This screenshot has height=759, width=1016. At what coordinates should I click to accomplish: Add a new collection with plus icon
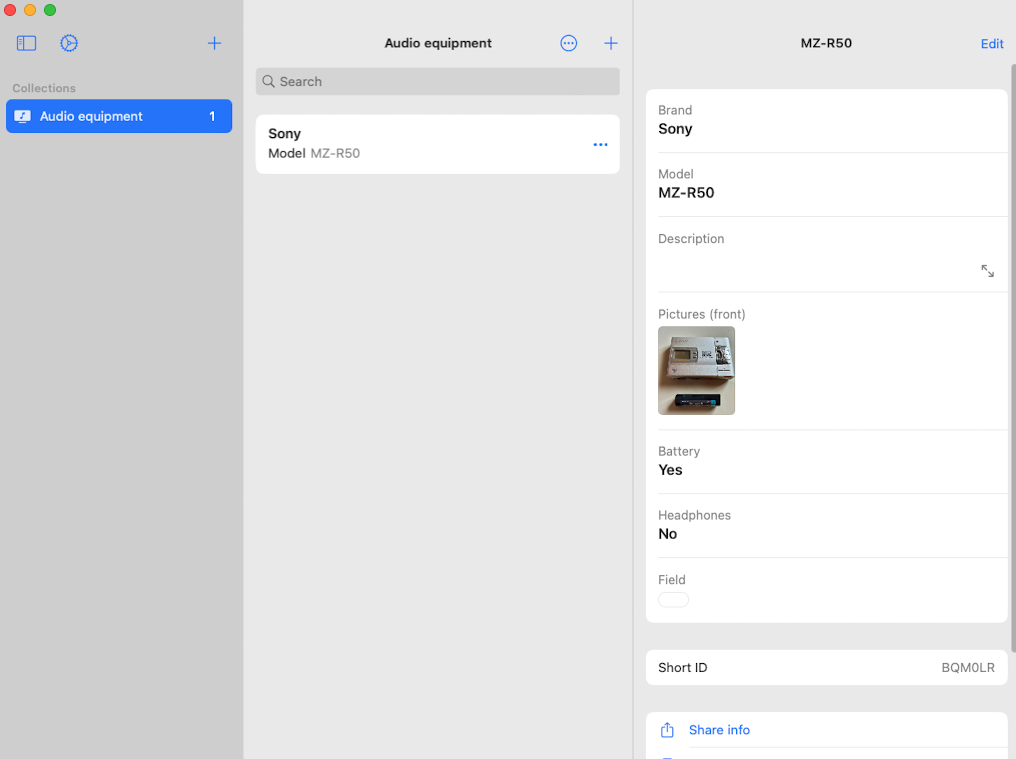pos(214,43)
